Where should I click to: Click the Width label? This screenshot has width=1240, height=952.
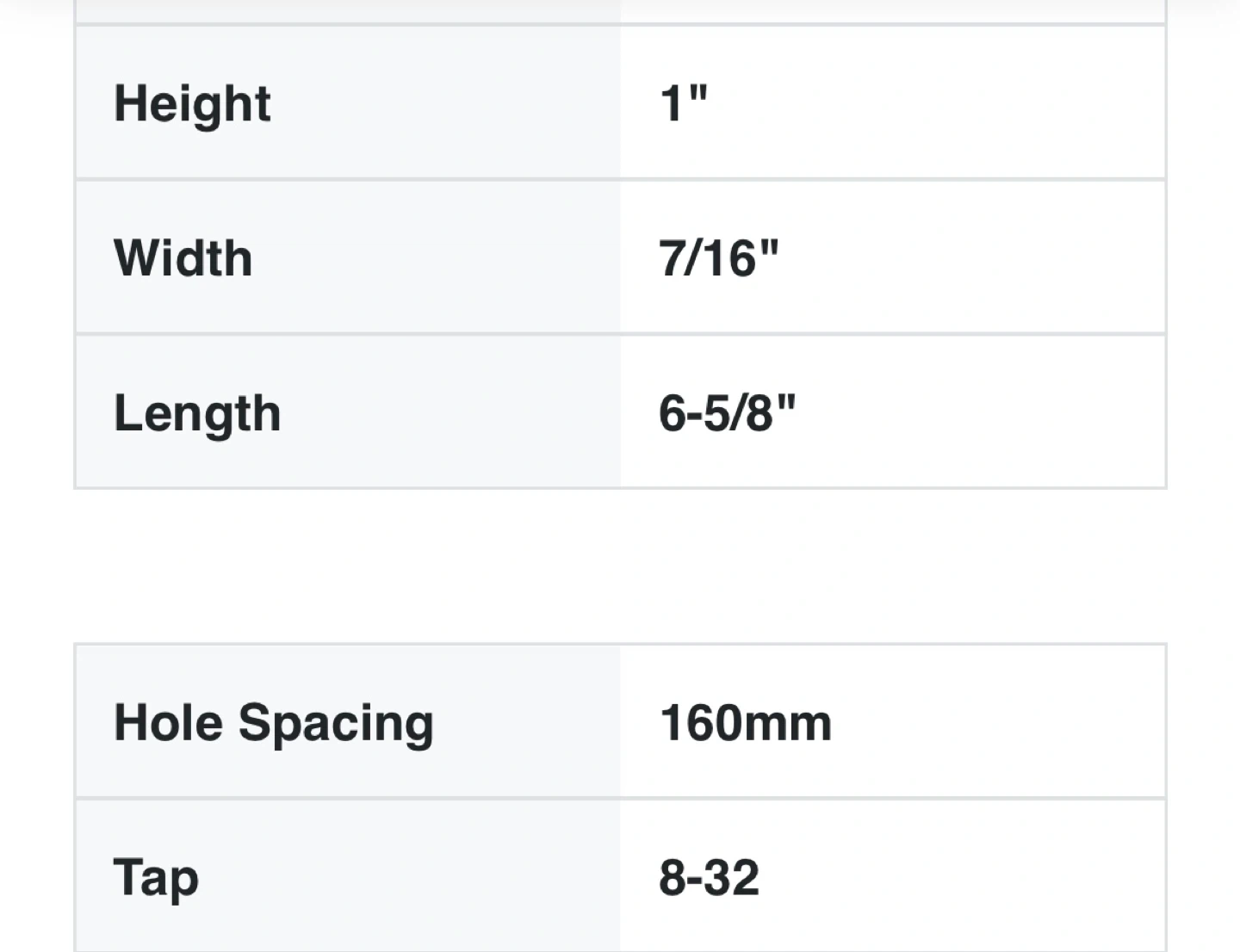click(x=183, y=258)
